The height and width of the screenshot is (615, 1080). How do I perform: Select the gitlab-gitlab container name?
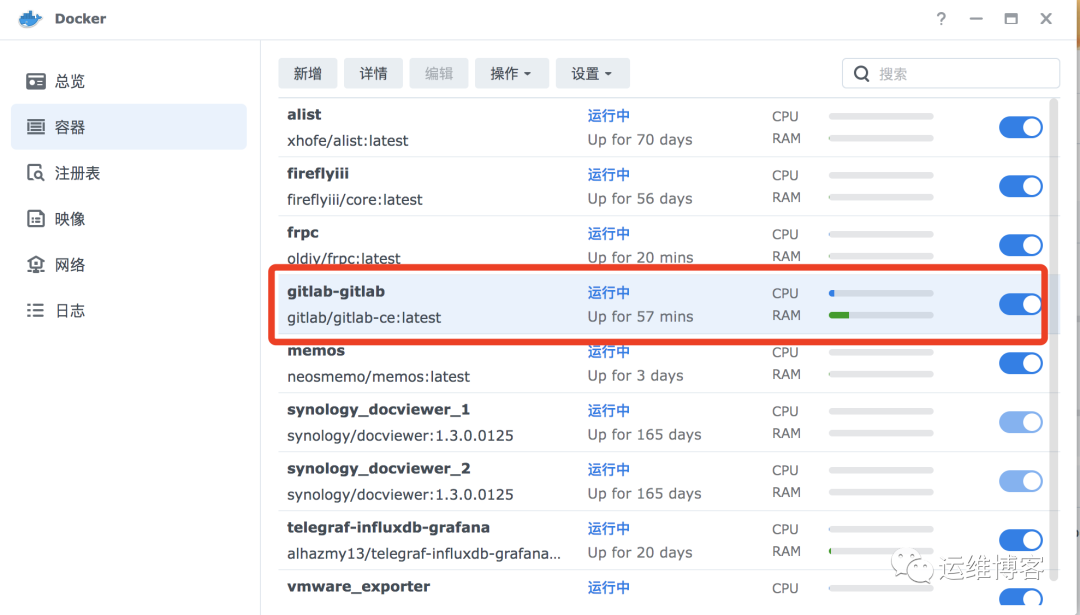click(x=336, y=291)
